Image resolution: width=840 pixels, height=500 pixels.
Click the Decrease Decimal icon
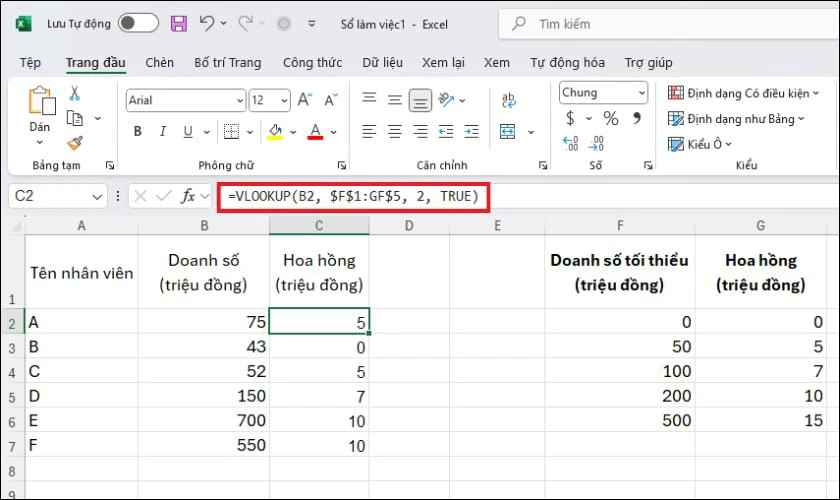(x=596, y=143)
